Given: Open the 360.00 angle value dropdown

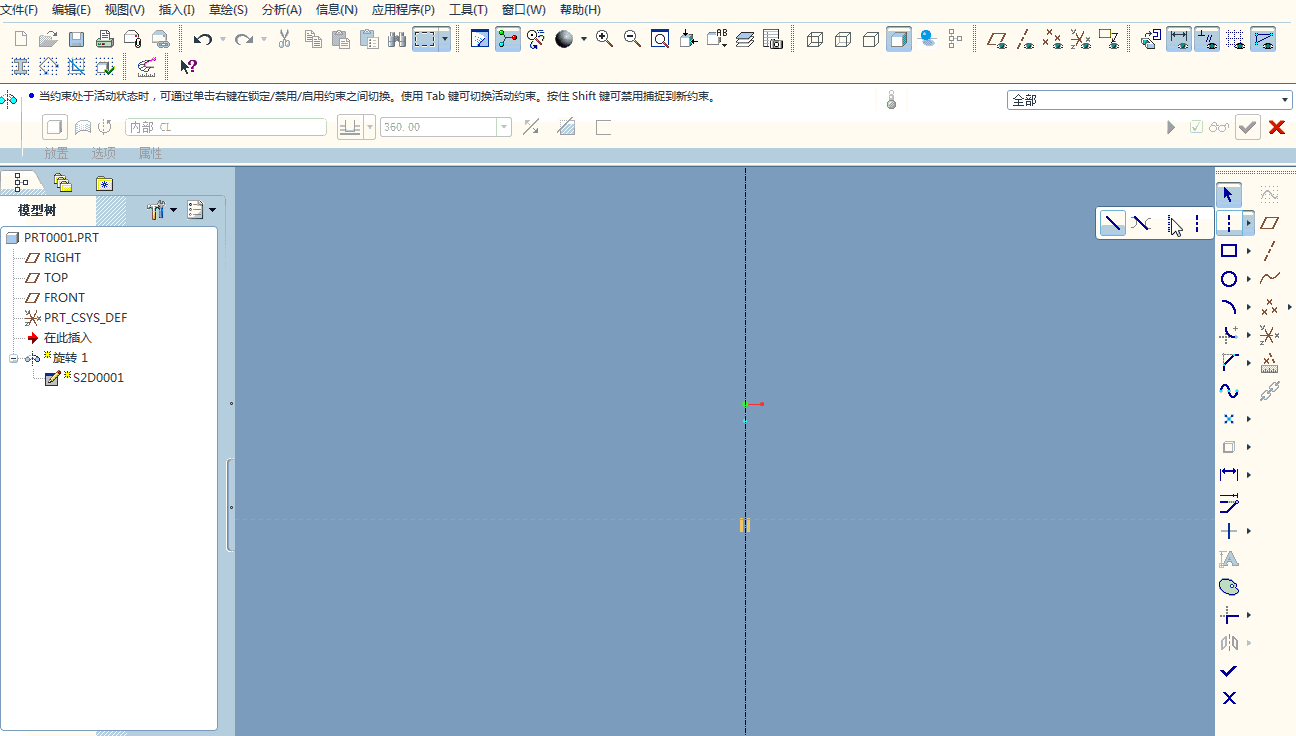Looking at the screenshot, I should (x=504, y=127).
